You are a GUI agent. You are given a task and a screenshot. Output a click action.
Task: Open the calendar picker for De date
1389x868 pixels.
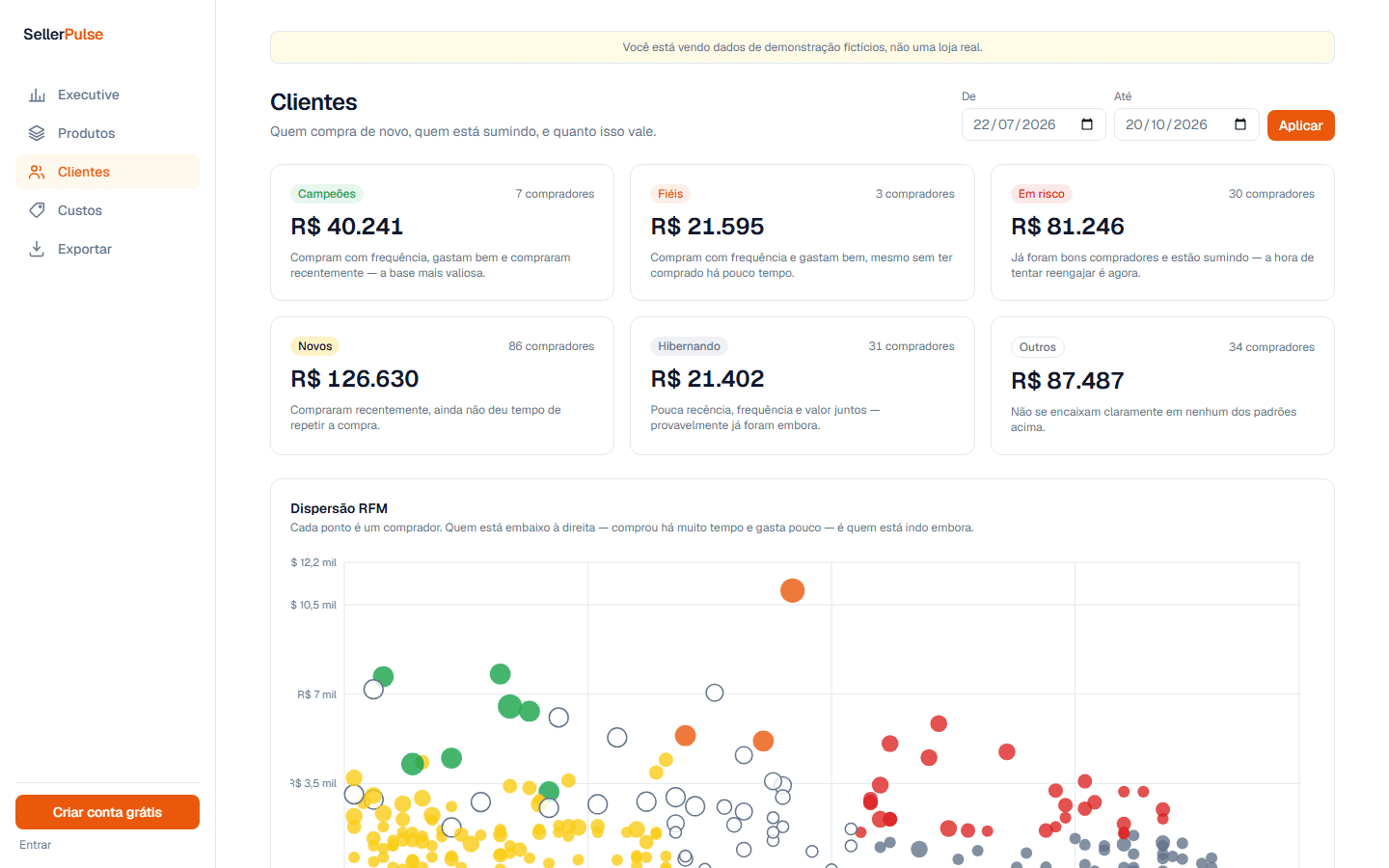pos(1087,124)
